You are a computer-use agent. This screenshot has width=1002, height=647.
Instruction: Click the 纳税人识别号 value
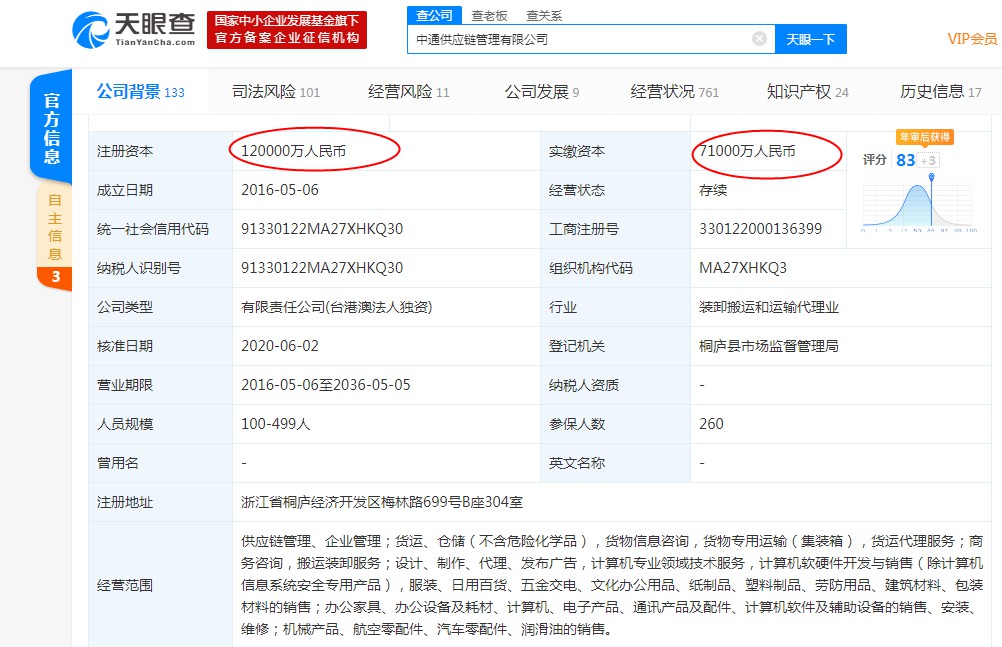tap(321, 268)
